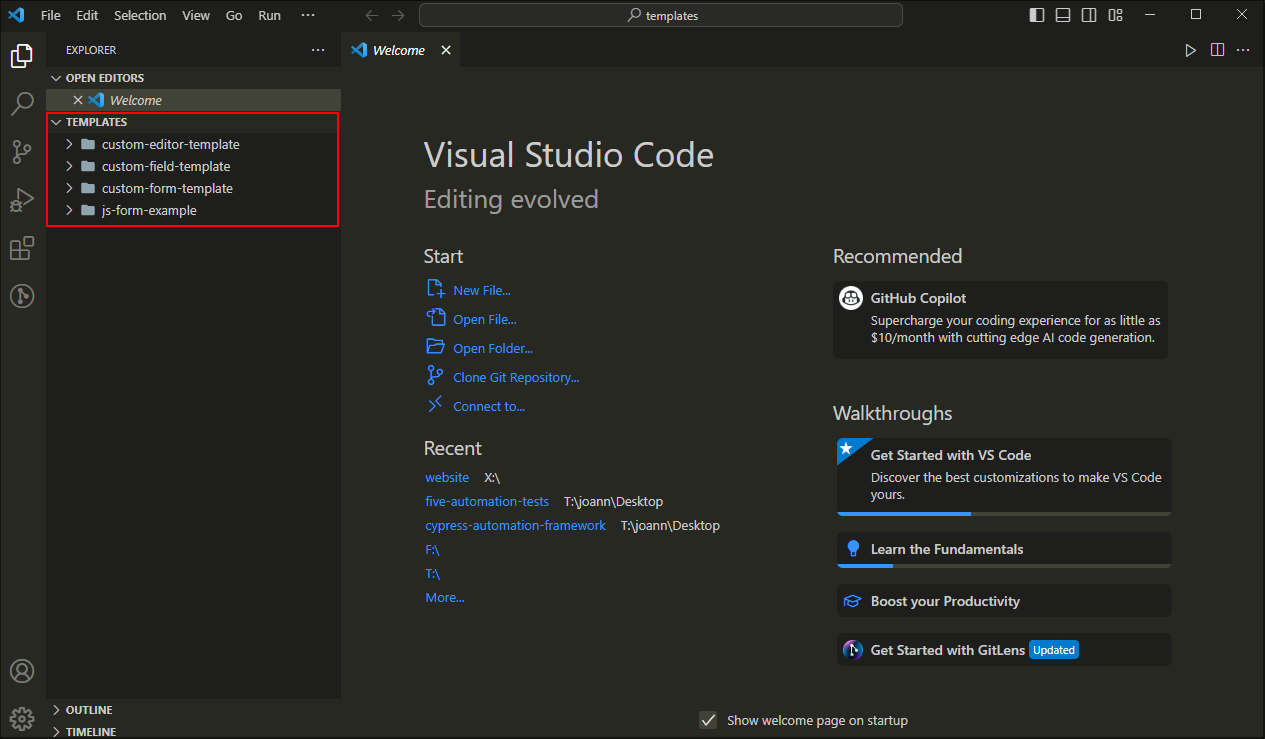Click the New File icon under Start
1265x739 pixels.
[x=435, y=289]
